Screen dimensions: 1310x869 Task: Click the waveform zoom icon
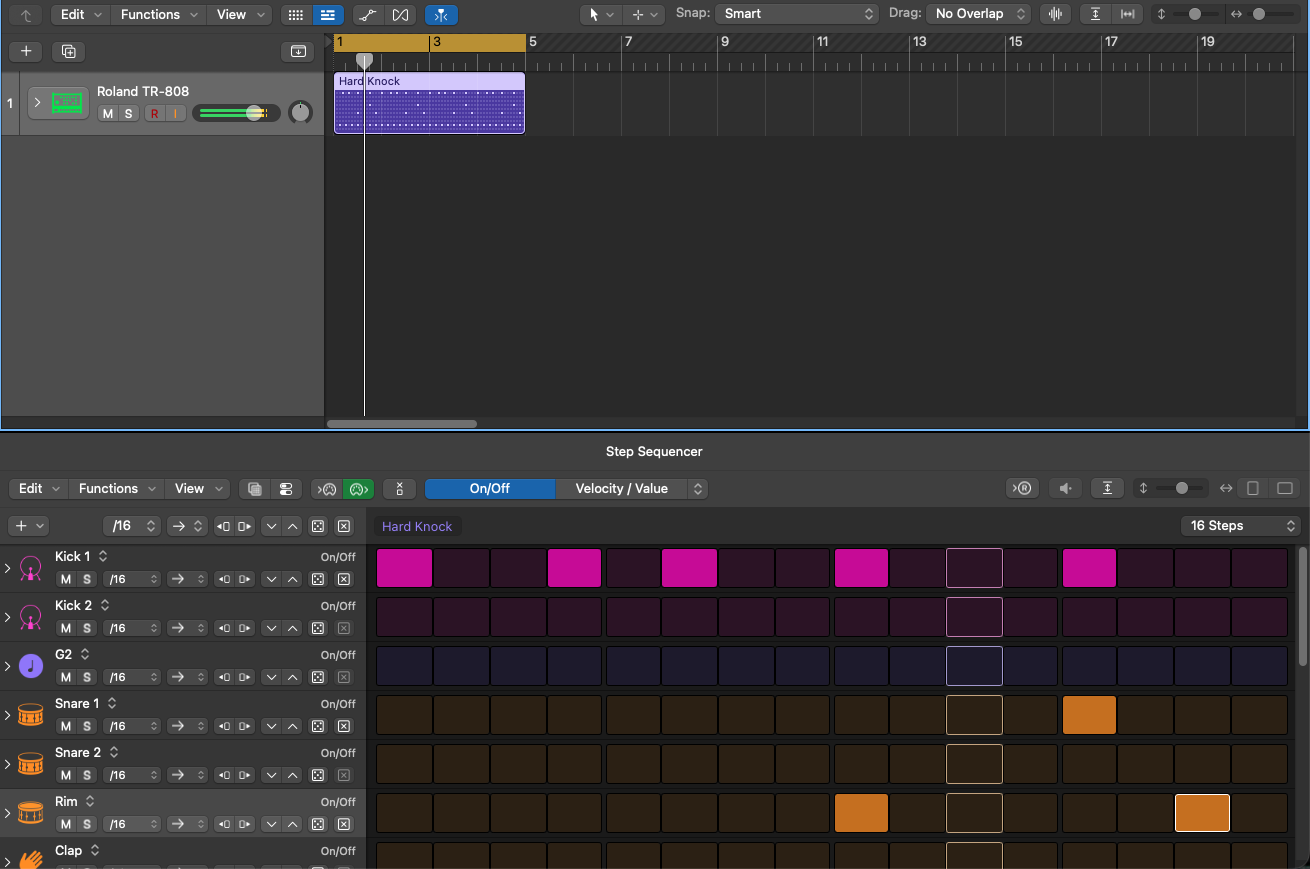point(1055,14)
